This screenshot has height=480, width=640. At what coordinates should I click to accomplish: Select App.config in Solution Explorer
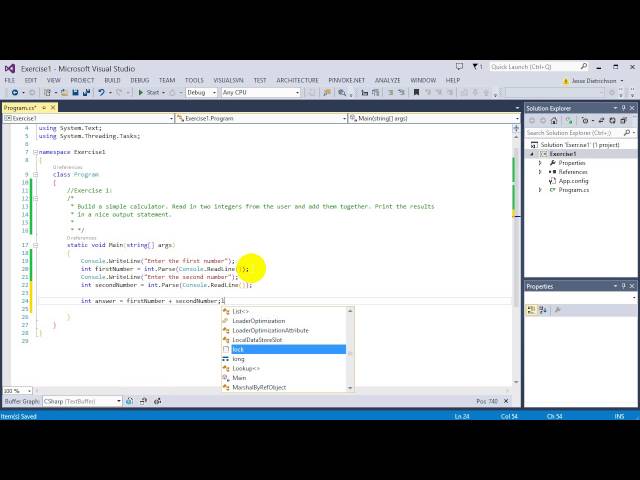(x=573, y=181)
